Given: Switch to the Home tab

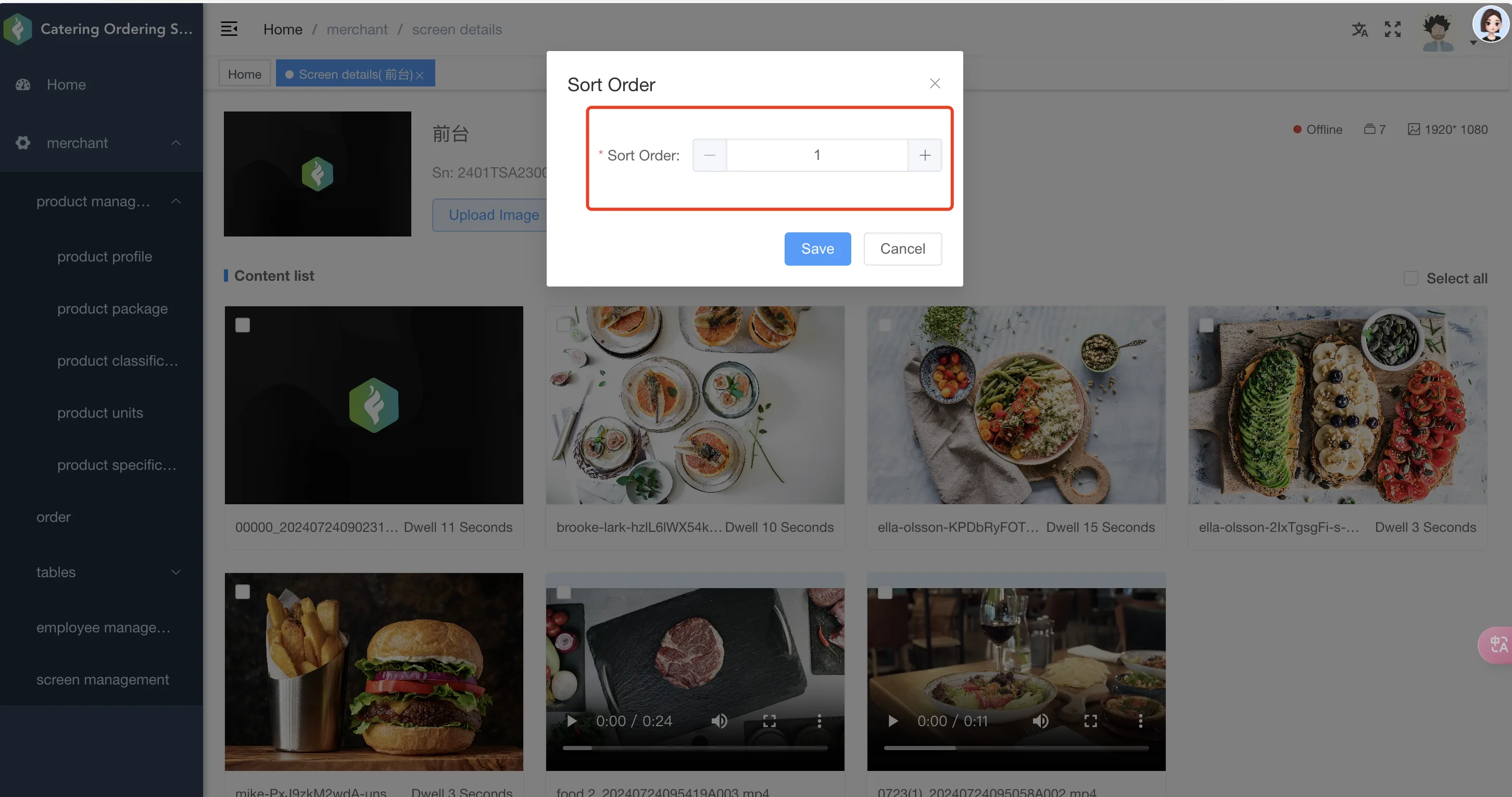Looking at the screenshot, I should 244,74.
